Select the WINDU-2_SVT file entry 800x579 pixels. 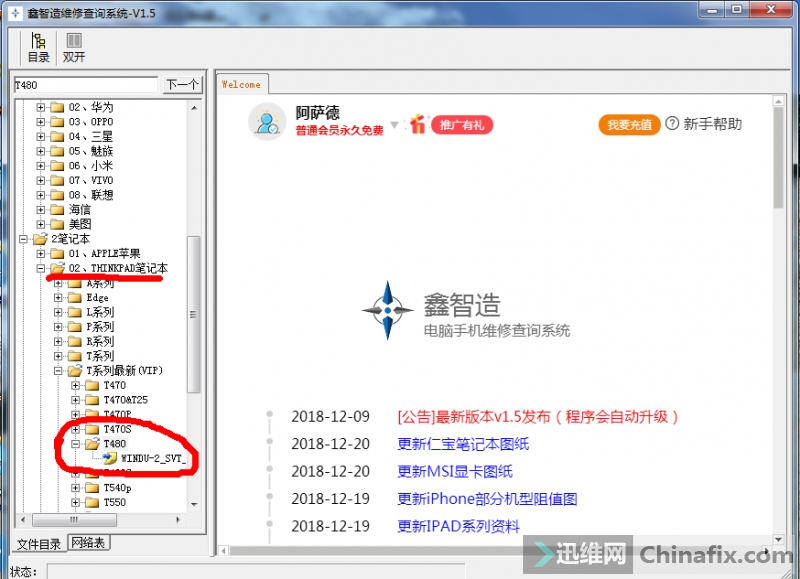coord(153,458)
